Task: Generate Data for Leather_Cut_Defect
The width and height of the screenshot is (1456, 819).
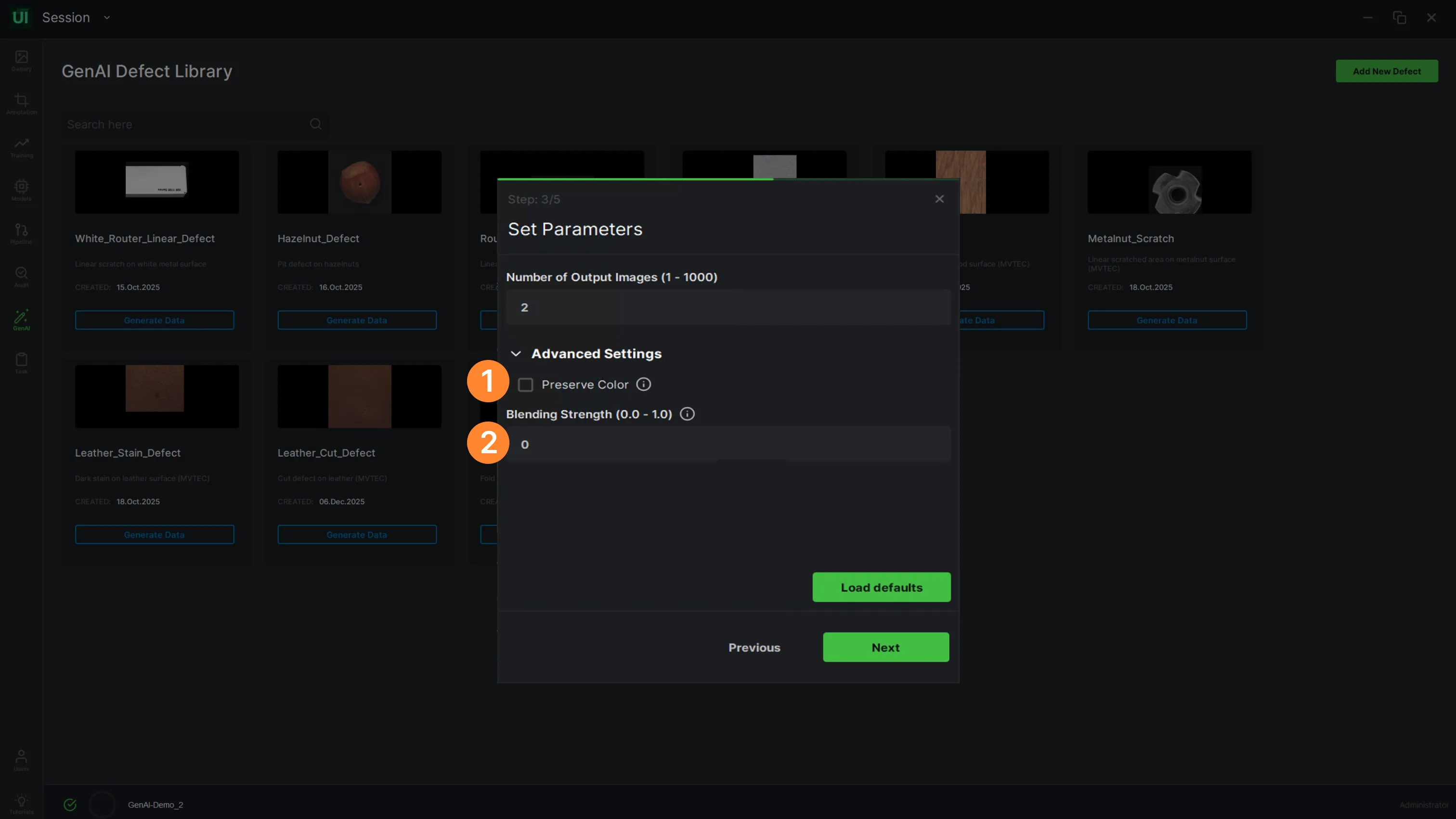Action: point(357,535)
